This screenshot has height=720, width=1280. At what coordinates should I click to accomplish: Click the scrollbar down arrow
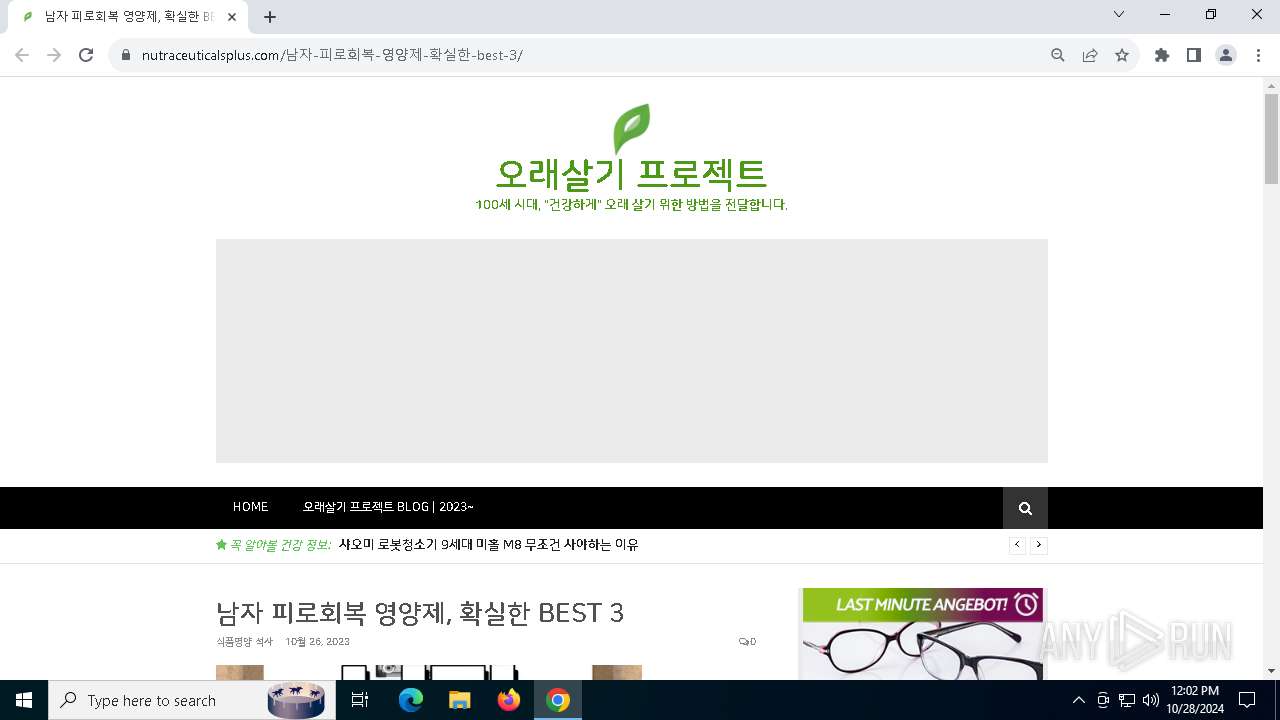[x=1271, y=671]
